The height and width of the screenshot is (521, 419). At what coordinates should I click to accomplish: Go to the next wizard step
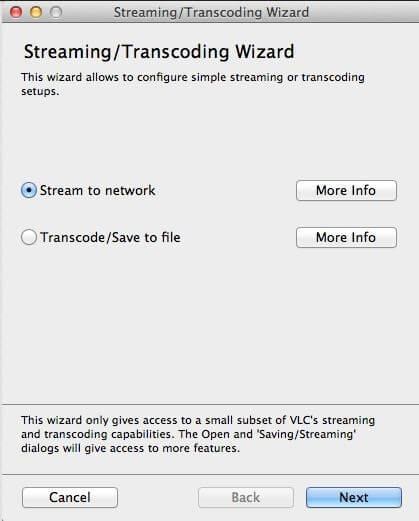pos(354,497)
